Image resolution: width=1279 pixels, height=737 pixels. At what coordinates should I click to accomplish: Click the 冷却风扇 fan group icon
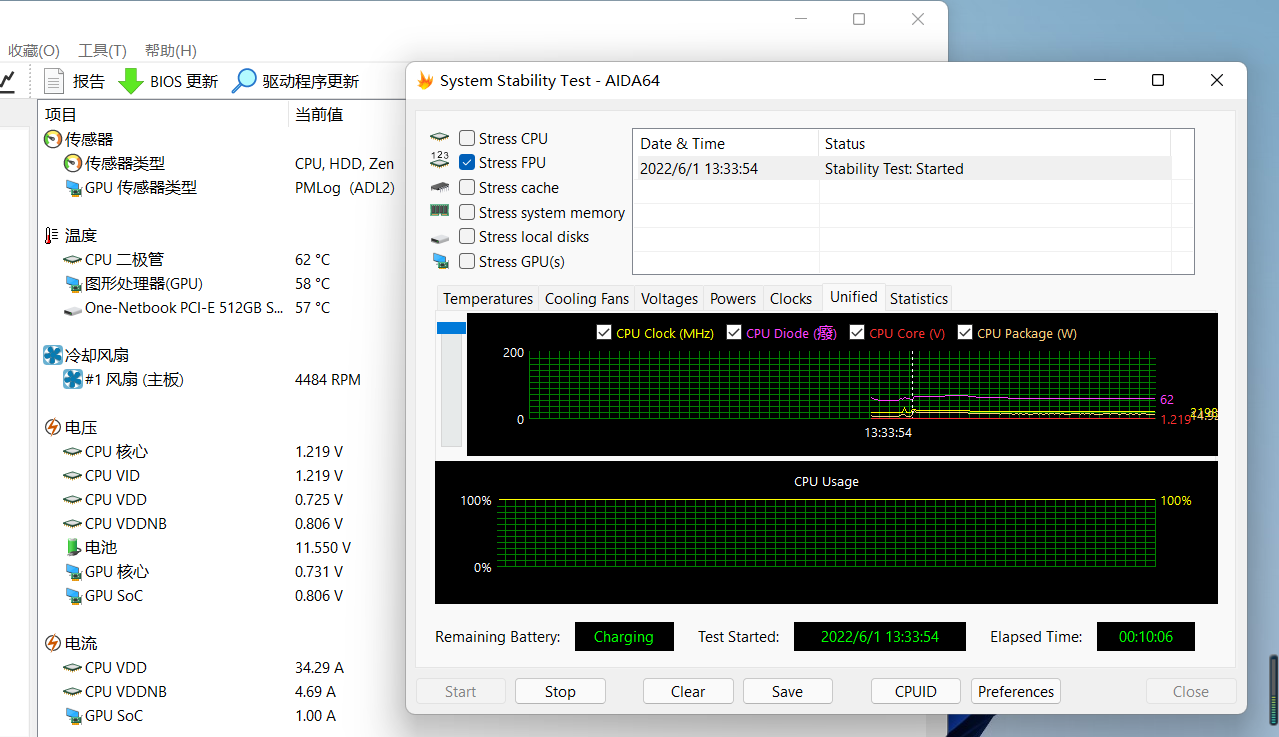click(53, 355)
